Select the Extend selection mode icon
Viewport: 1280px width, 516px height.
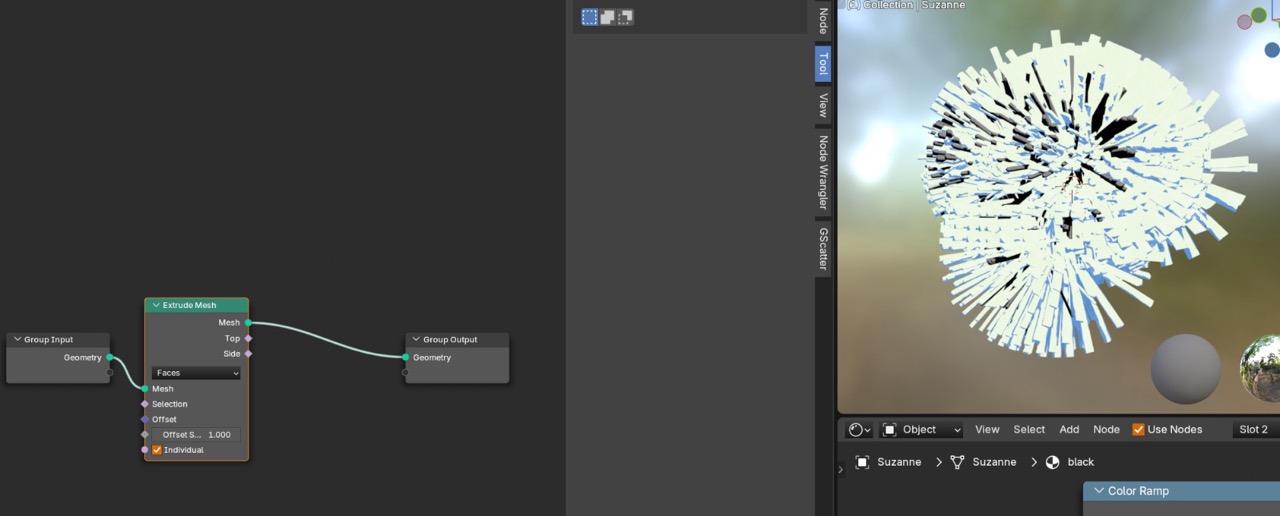point(607,17)
